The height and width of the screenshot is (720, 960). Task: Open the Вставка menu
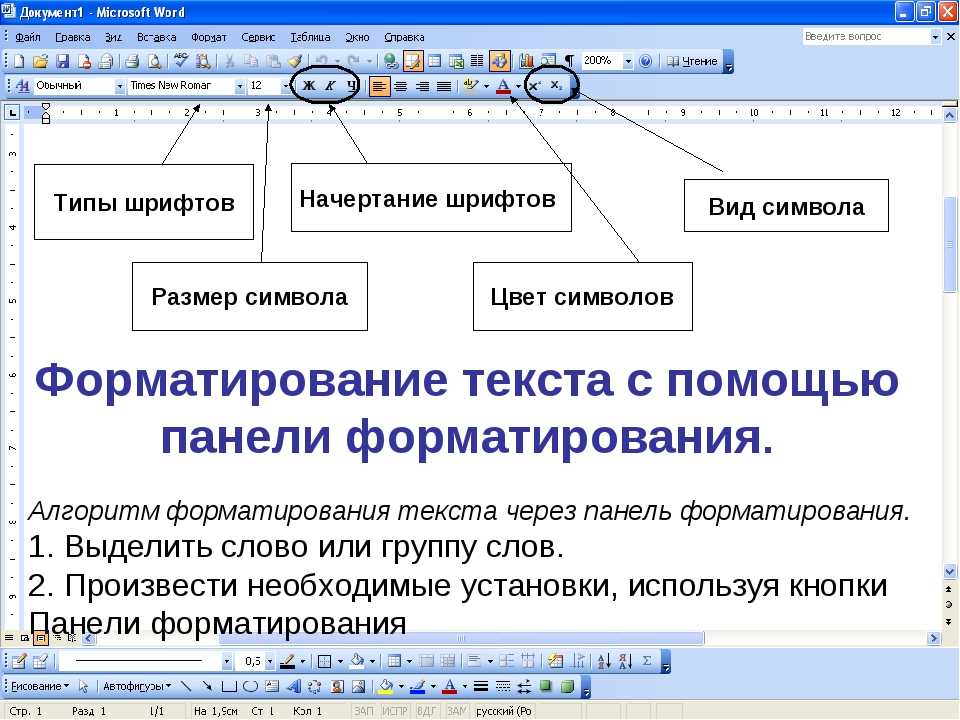point(157,37)
